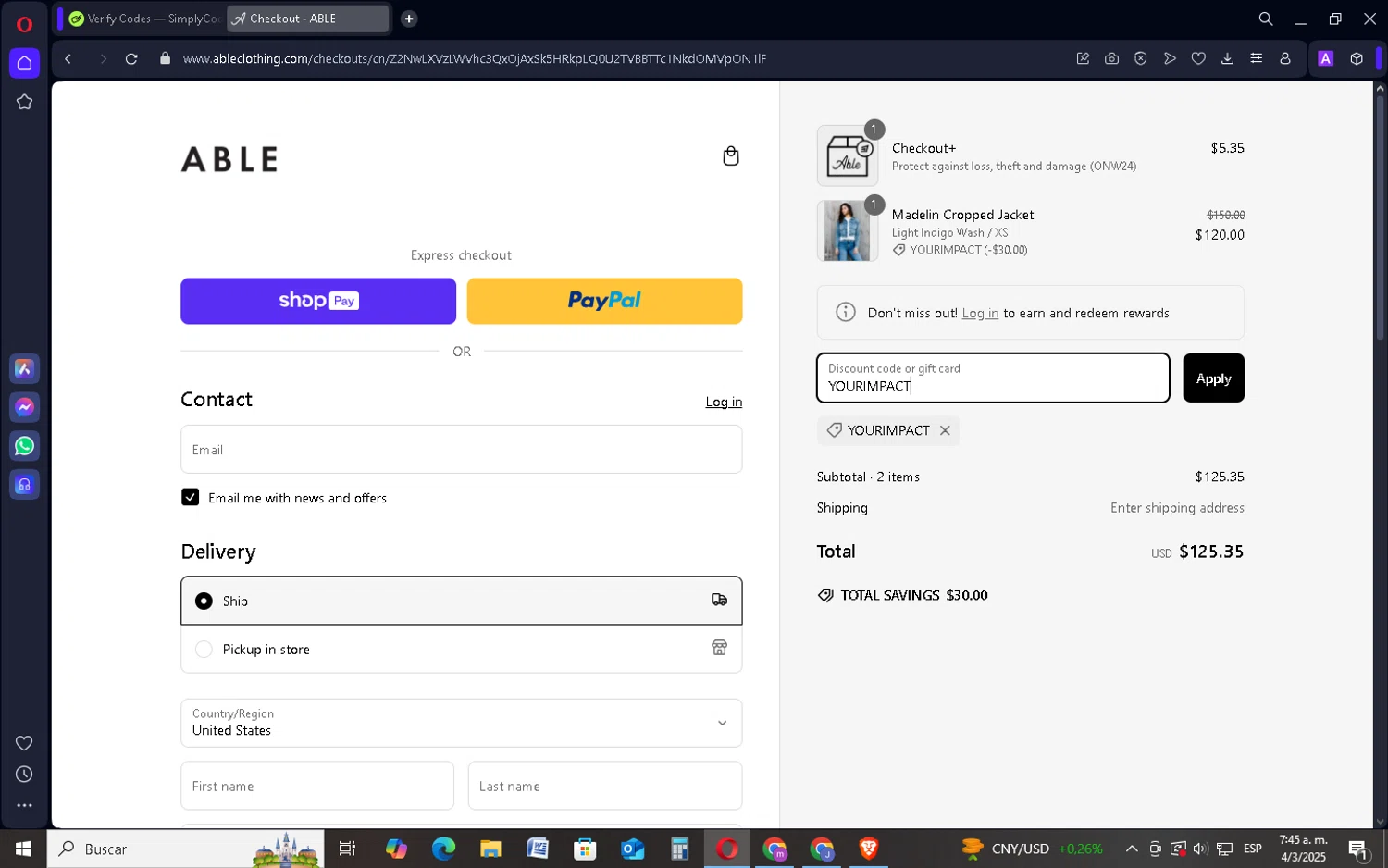The height and width of the screenshot is (868, 1388).
Task: Open the Opera account profile icon
Action: pyautogui.click(x=1285, y=58)
